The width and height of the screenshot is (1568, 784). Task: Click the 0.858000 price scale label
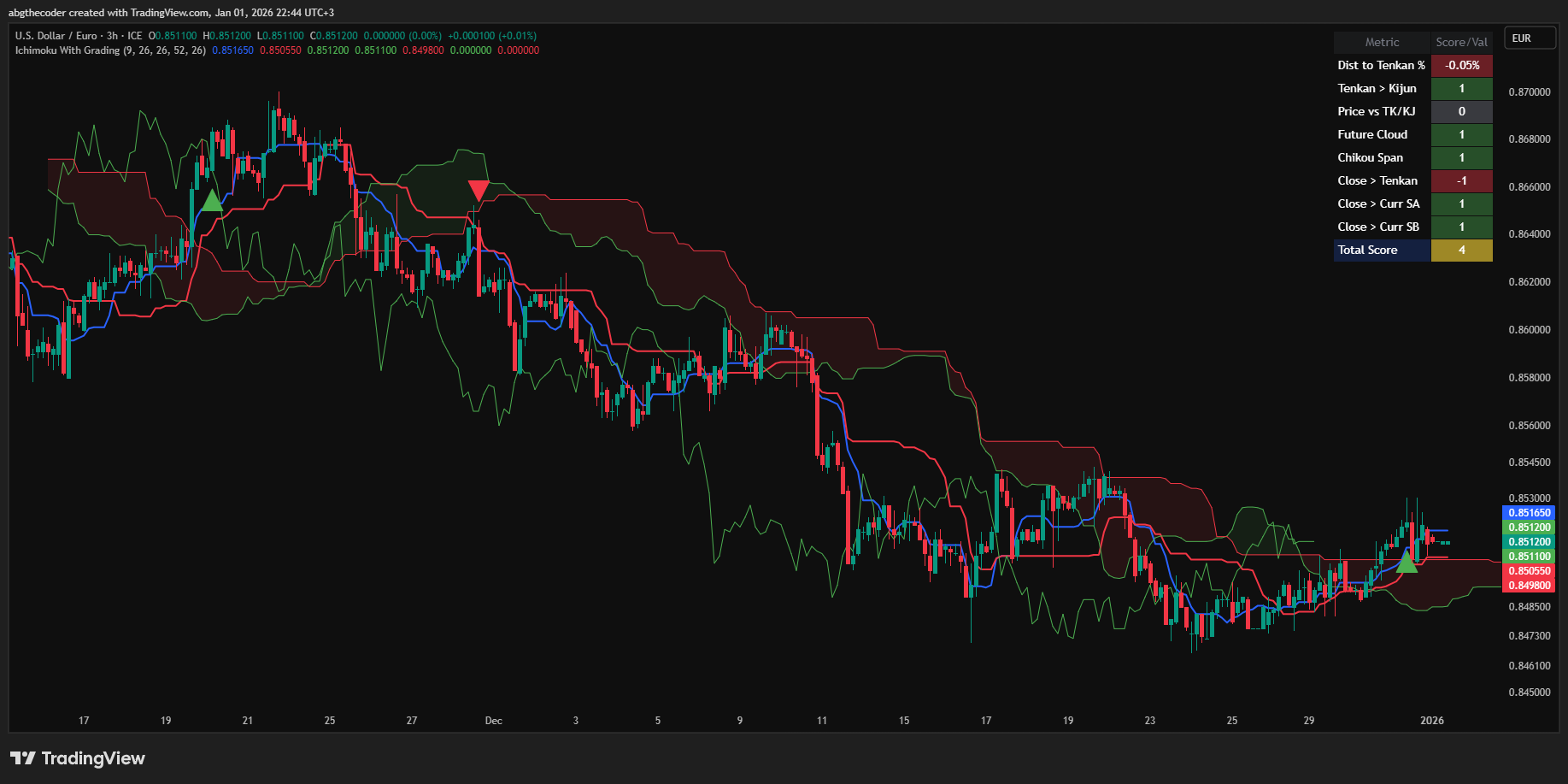pyautogui.click(x=1530, y=378)
